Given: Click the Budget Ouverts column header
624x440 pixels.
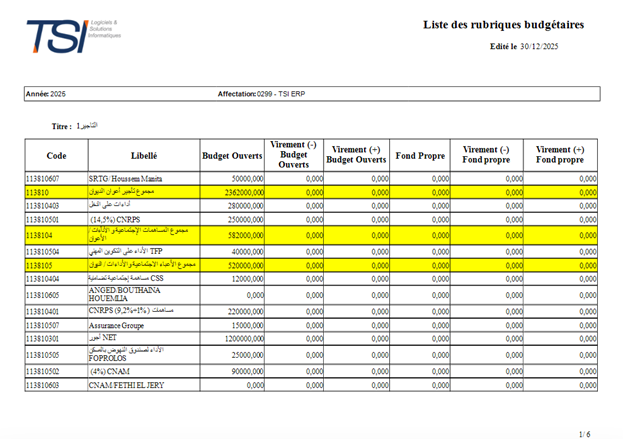Looking at the screenshot, I should (x=232, y=156).
